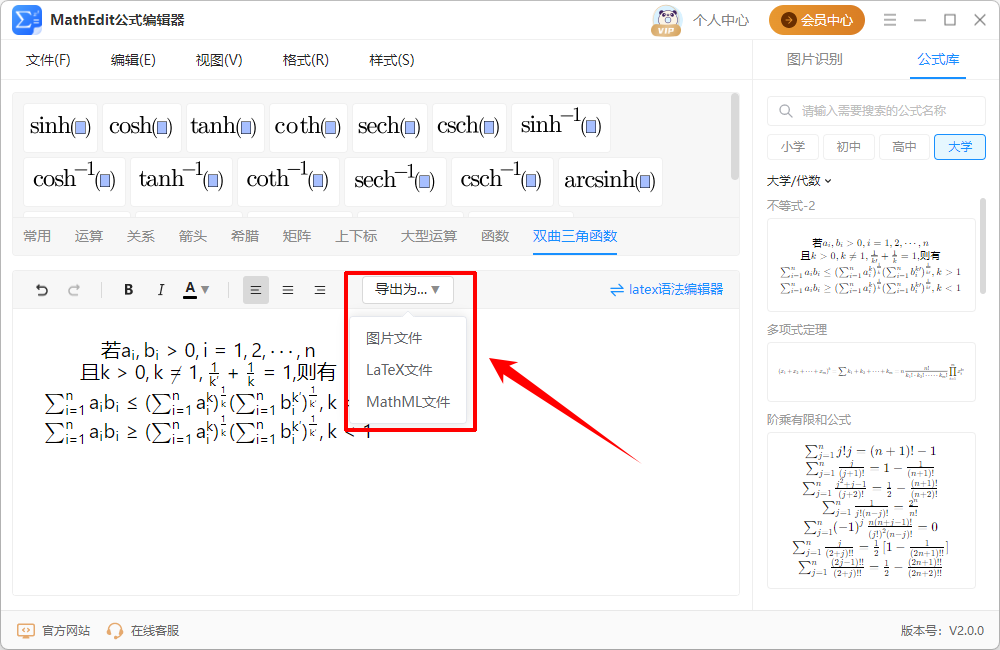
Task: Insert the sech function template
Action: pyautogui.click(x=390, y=127)
